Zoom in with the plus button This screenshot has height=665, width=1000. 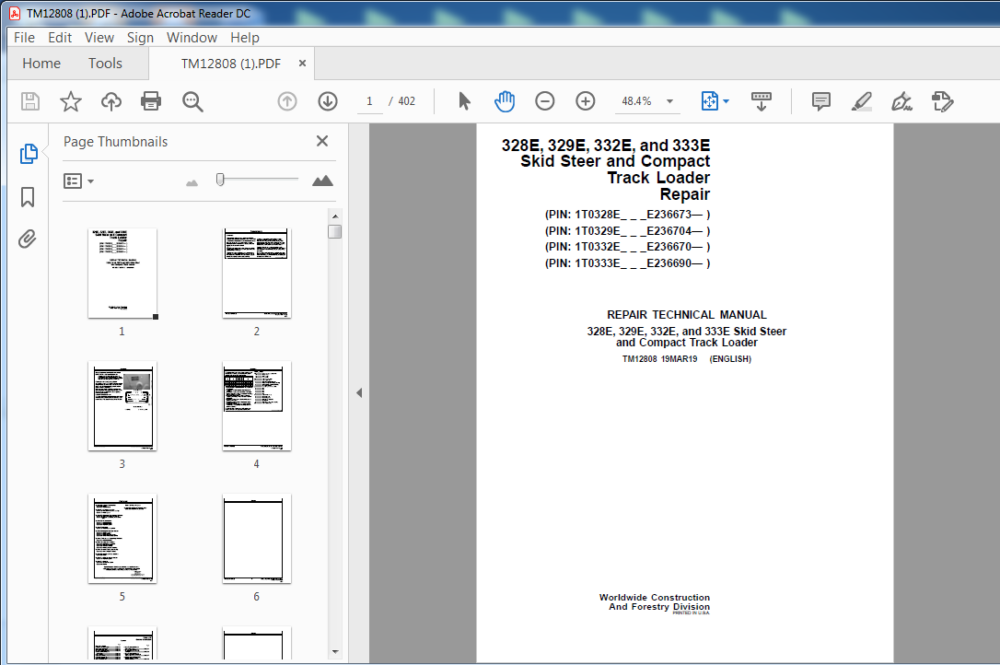coord(585,101)
